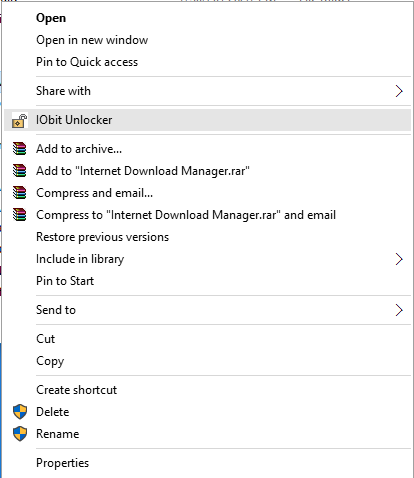
Task: Select Copy from the menu
Action: 207,361
